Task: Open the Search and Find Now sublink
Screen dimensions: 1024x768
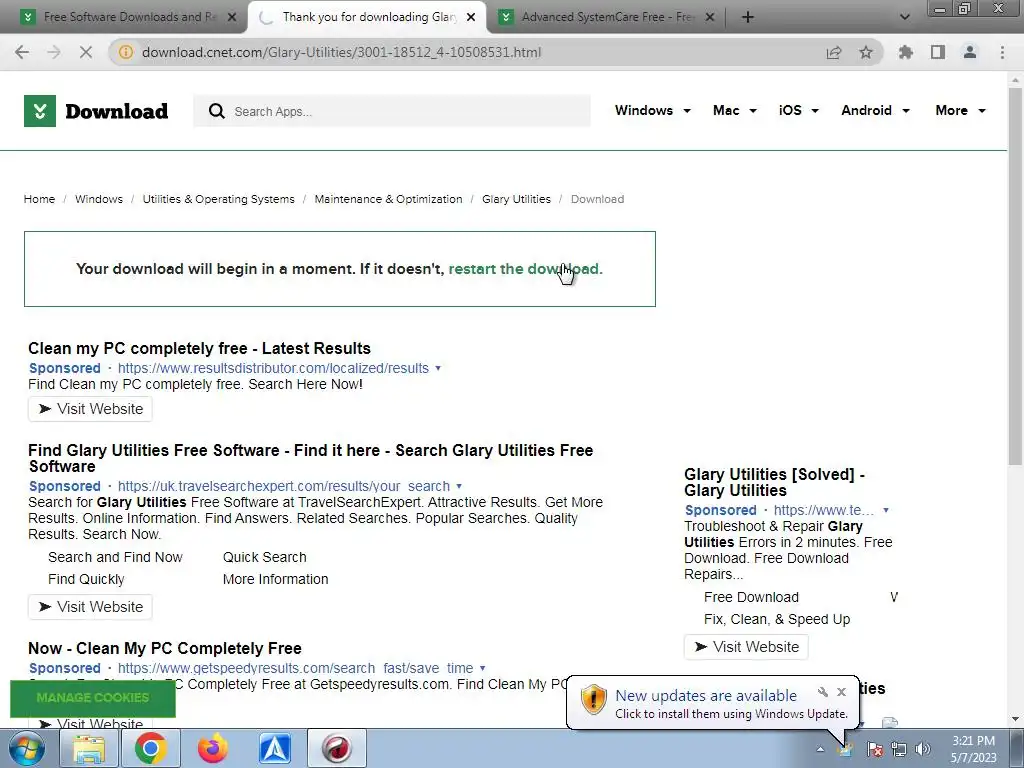Action: point(115,557)
